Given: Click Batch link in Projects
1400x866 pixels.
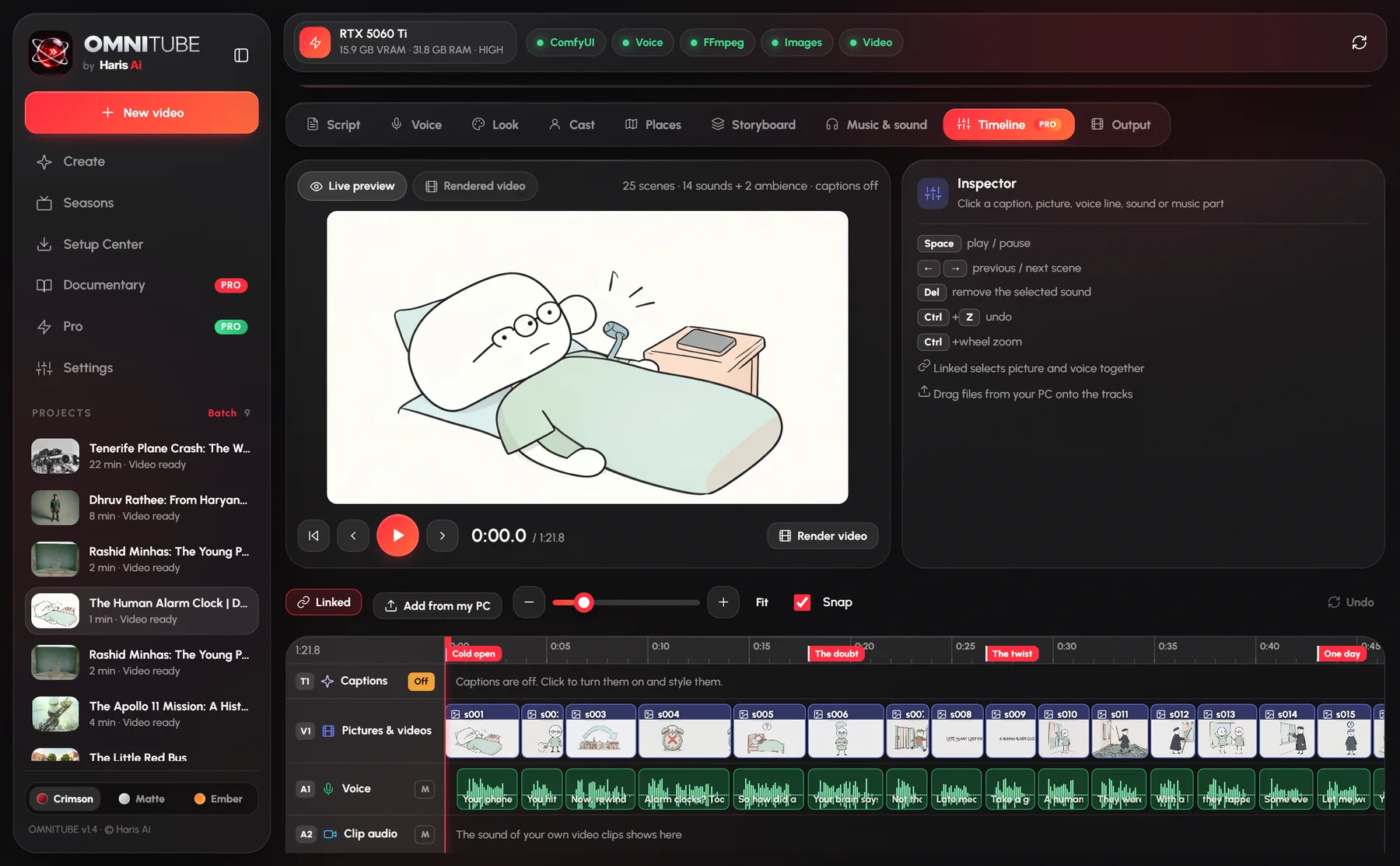Looking at the screenshot, I should click(x=222, y=412).
